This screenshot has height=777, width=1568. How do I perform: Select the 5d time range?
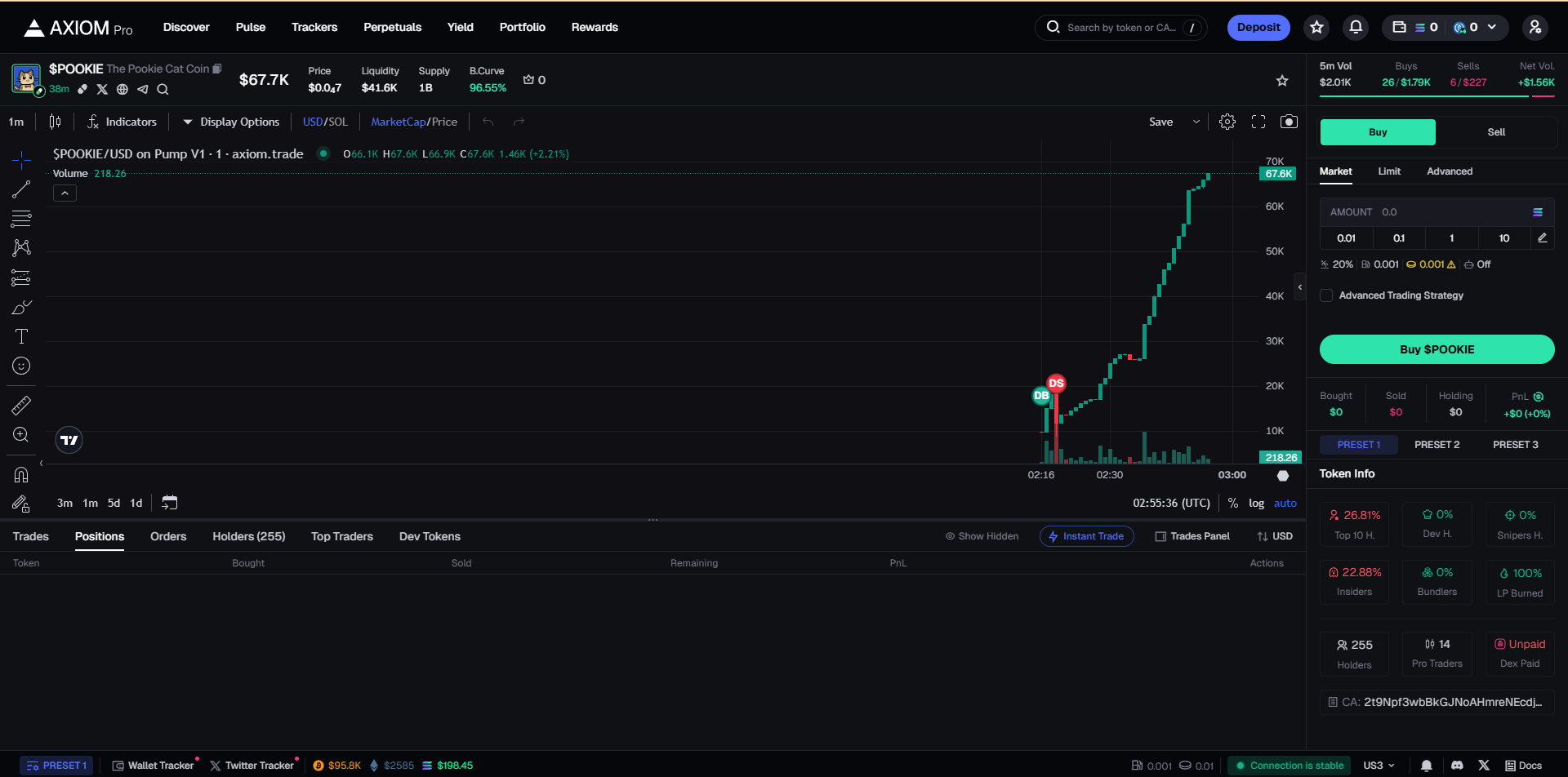(x=114, y=503)
